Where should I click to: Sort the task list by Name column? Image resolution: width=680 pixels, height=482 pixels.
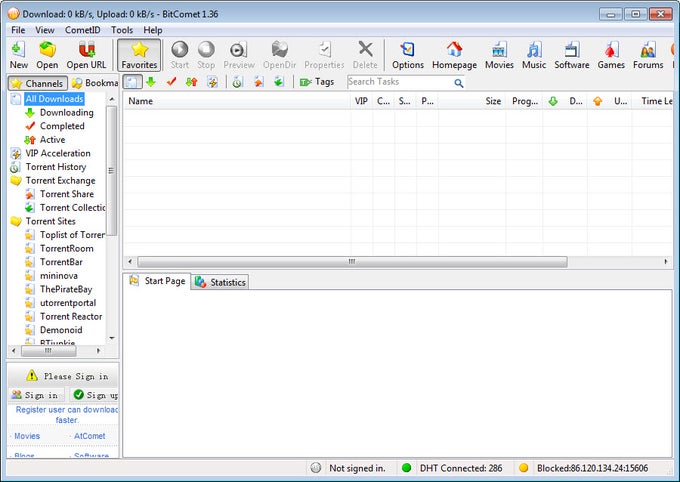236,101
